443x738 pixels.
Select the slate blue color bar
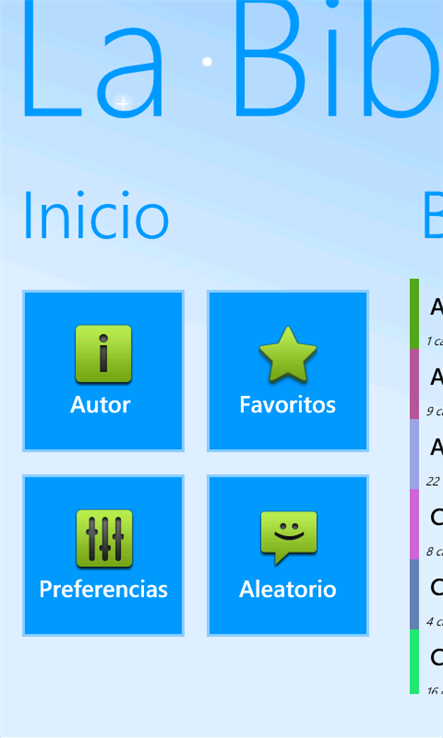coord(414,594)
